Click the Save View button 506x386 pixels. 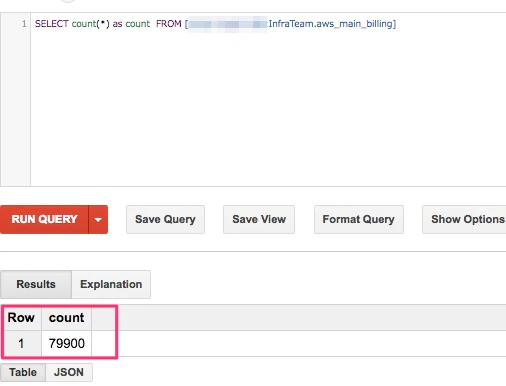tap(259, 219)
